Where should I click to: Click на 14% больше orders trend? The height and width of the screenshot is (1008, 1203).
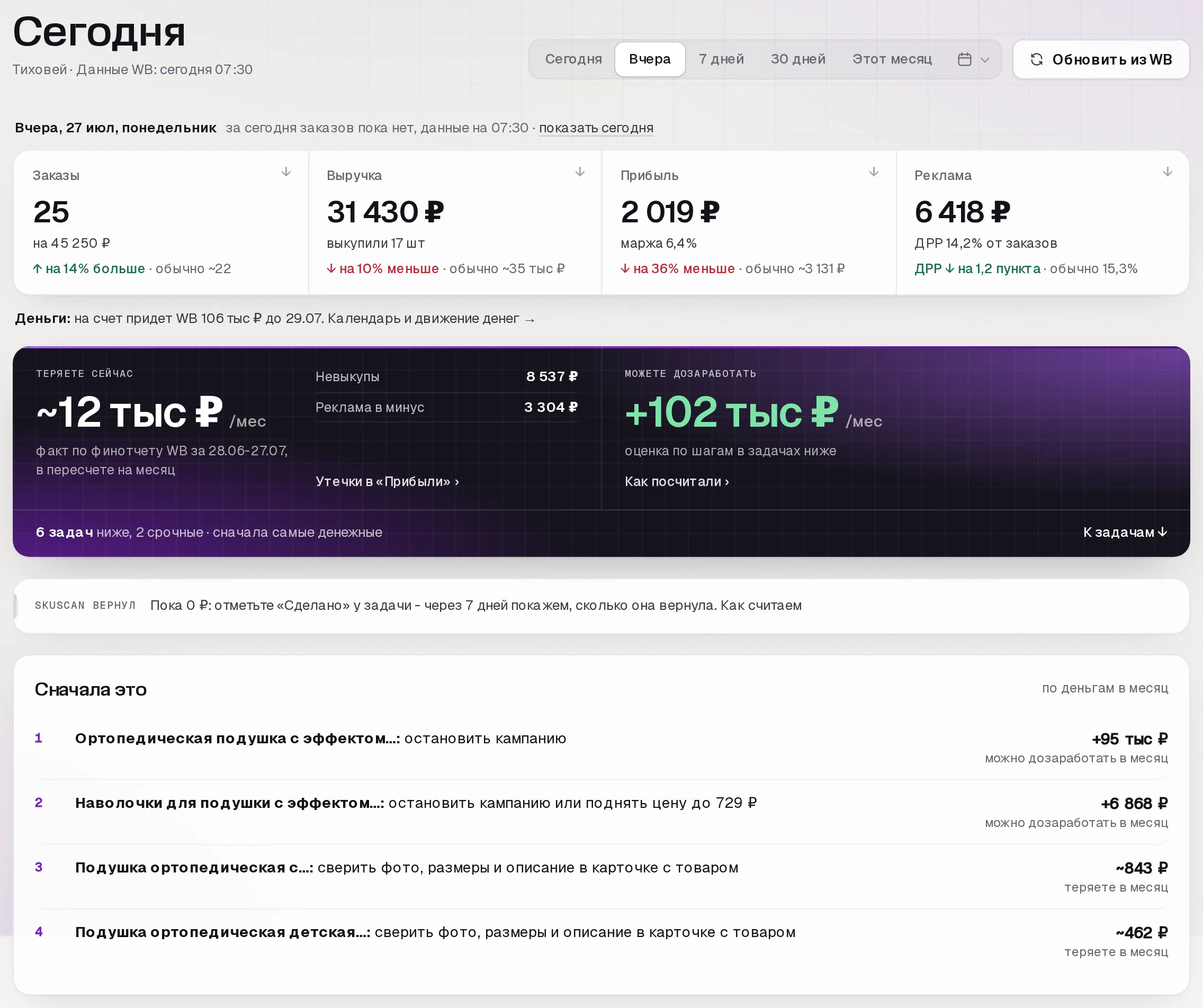tap(89, 268)
